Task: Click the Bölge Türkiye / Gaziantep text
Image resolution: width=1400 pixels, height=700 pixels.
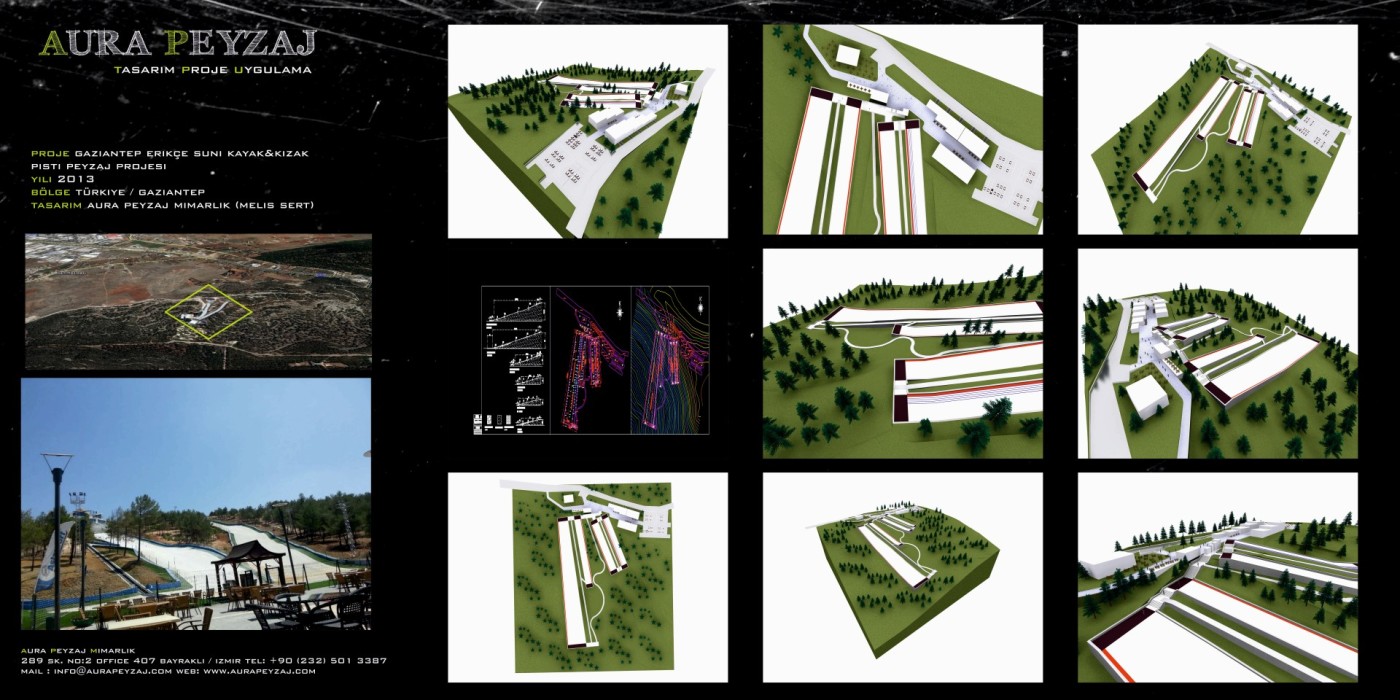Action: tap(117, 192)
